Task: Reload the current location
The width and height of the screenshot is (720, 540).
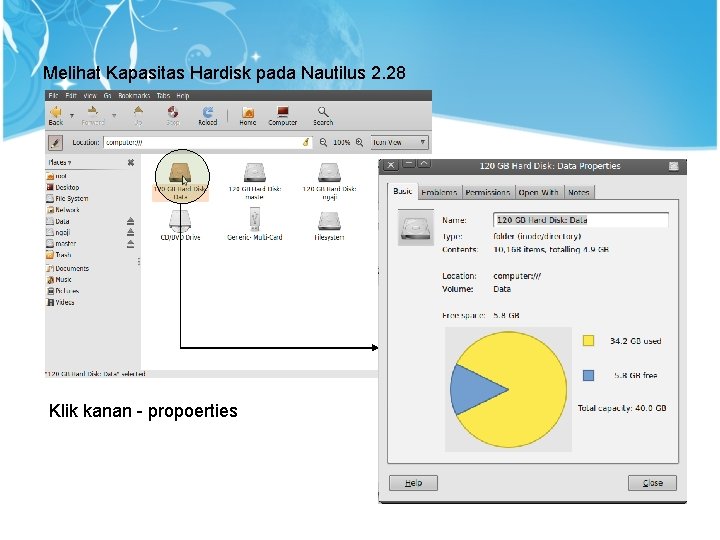Action: pyautogui.click(x=208, y=115)
